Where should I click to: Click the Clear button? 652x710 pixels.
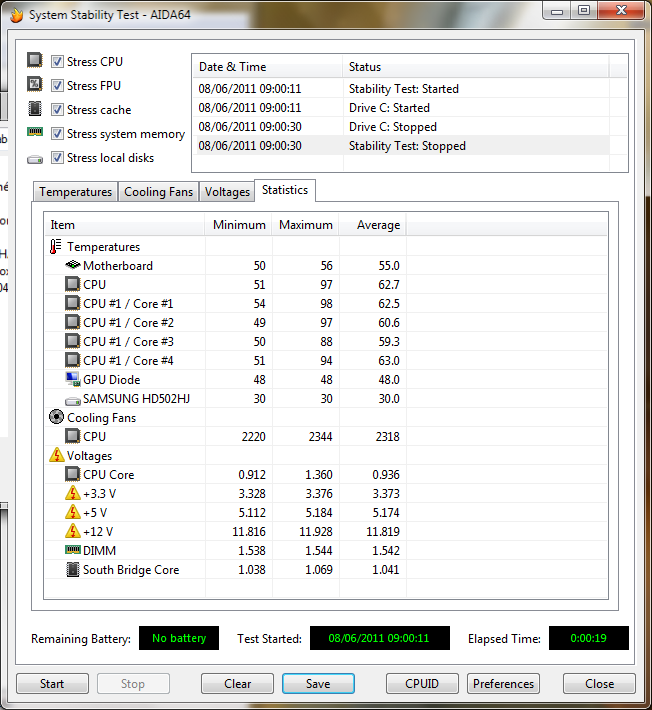coord(237,684)
